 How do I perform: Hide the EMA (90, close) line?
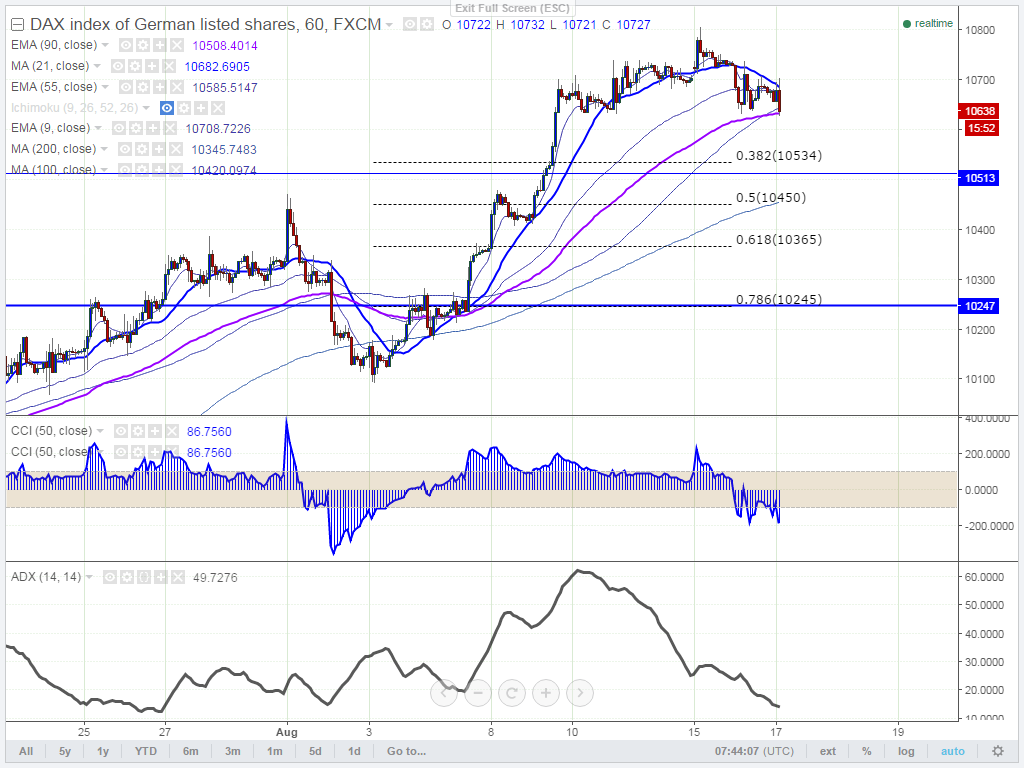[126, 45]
